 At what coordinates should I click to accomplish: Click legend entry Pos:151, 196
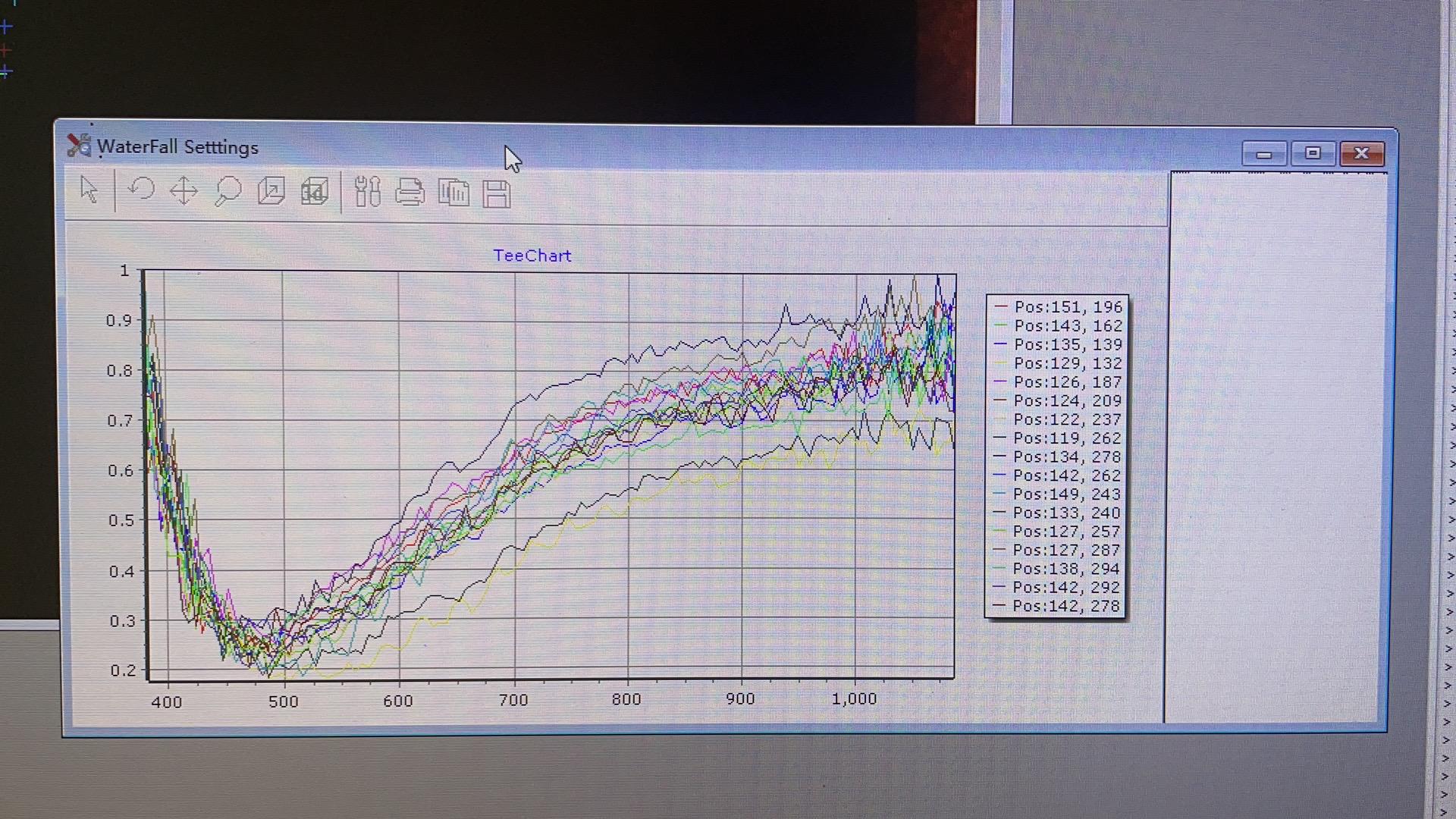(x=1068, y=307)
